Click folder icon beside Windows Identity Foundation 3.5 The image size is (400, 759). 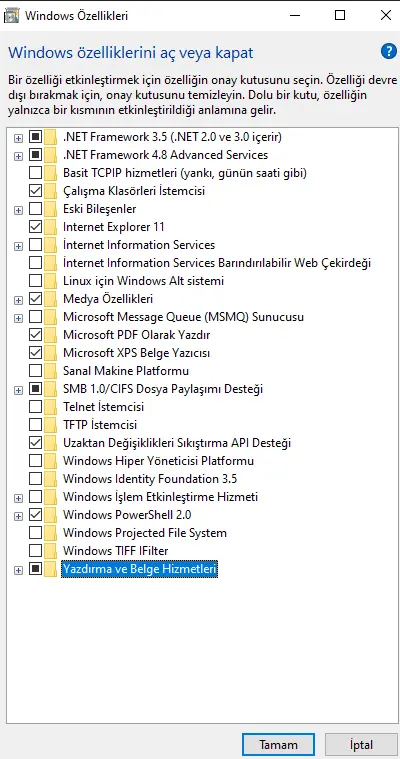pos(50,479)
